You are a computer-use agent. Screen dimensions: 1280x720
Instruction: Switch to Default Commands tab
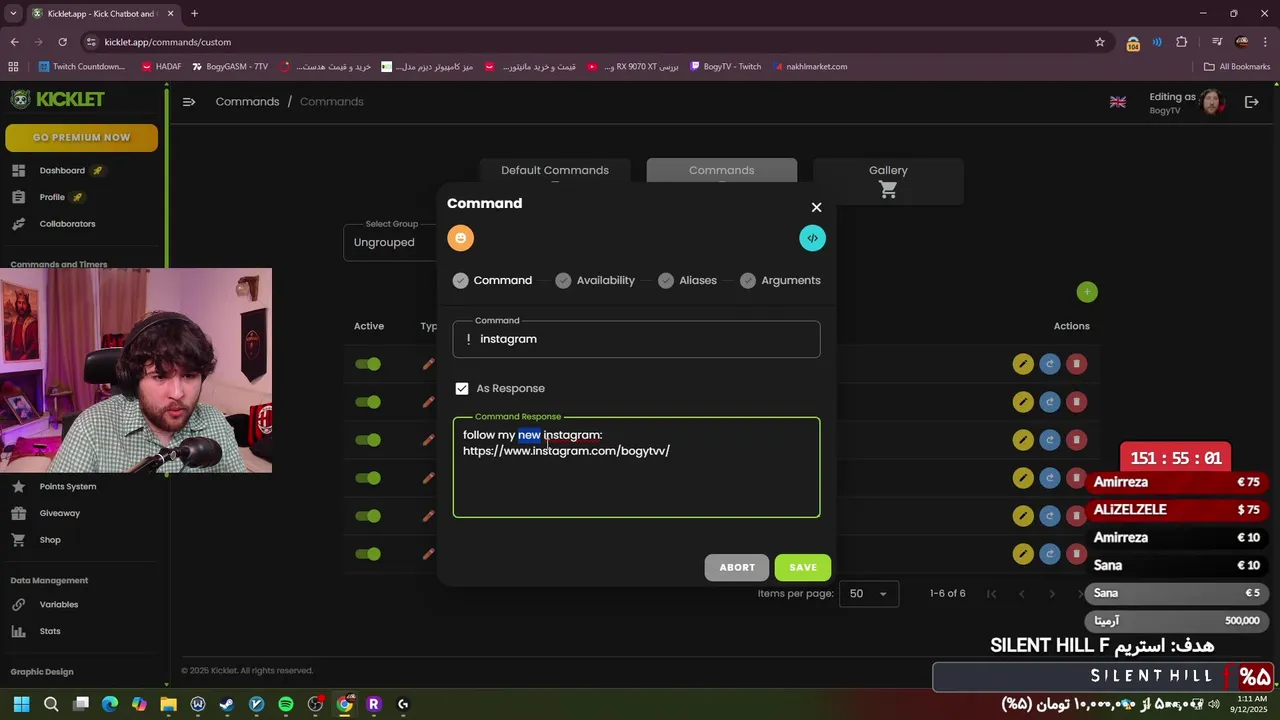[x=555, y=170]
